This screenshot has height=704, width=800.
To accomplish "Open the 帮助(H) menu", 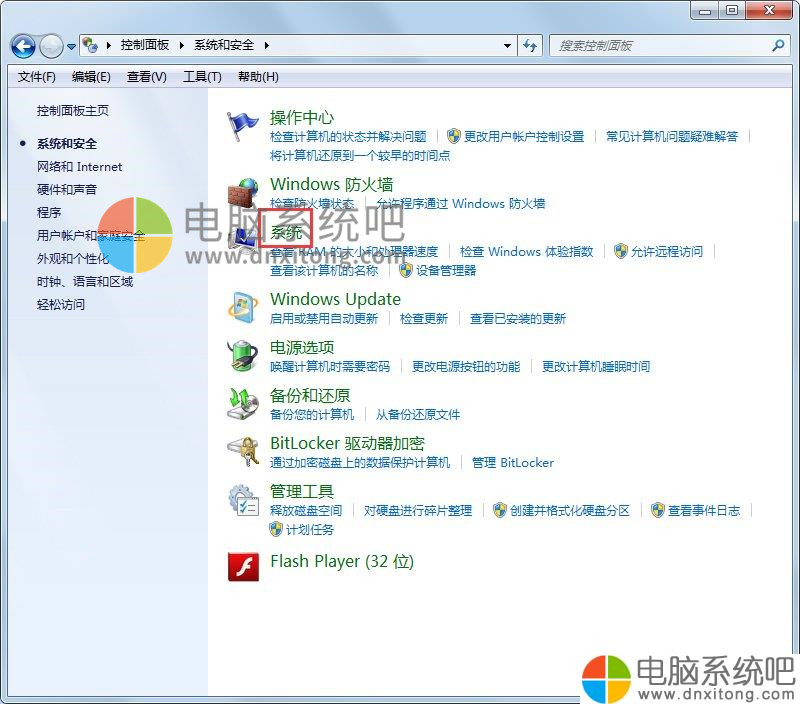I will point(258,77).
